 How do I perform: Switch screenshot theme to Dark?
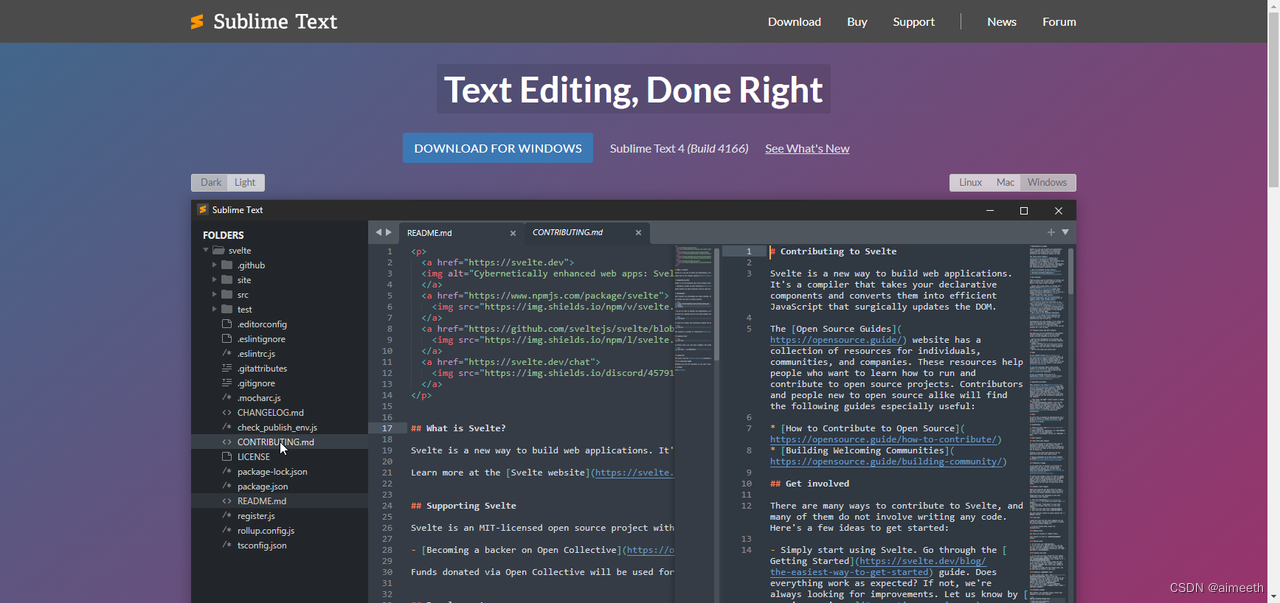tap(210, 182)
